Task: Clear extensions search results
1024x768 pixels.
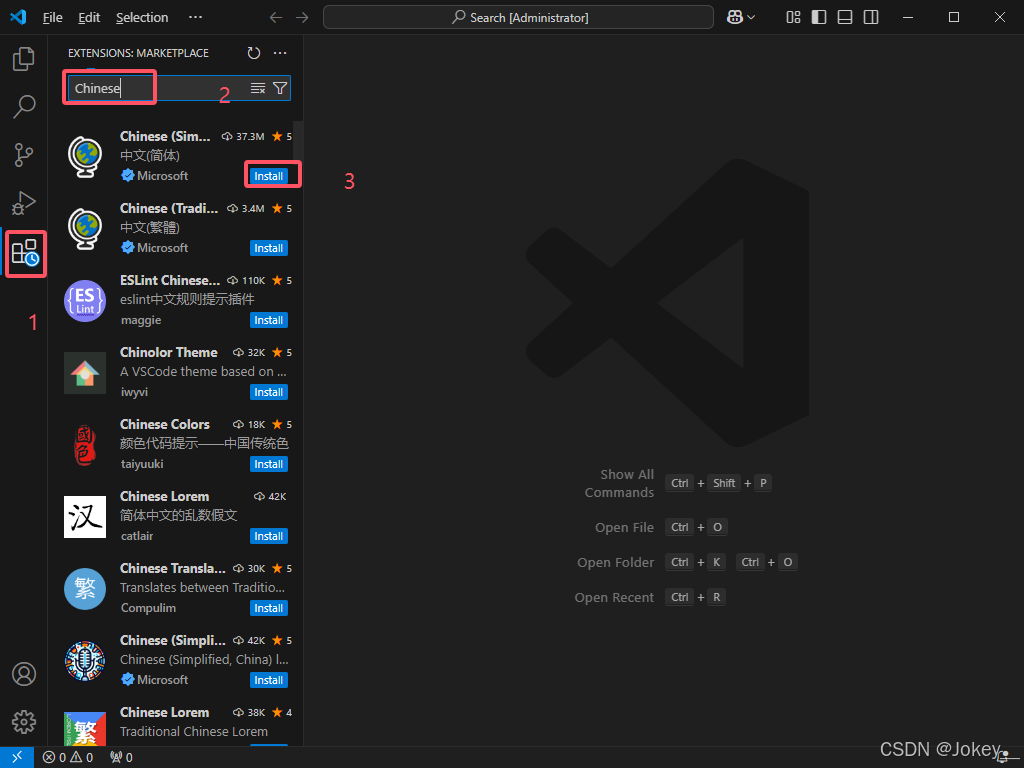Action: click(x=258, y=88)
